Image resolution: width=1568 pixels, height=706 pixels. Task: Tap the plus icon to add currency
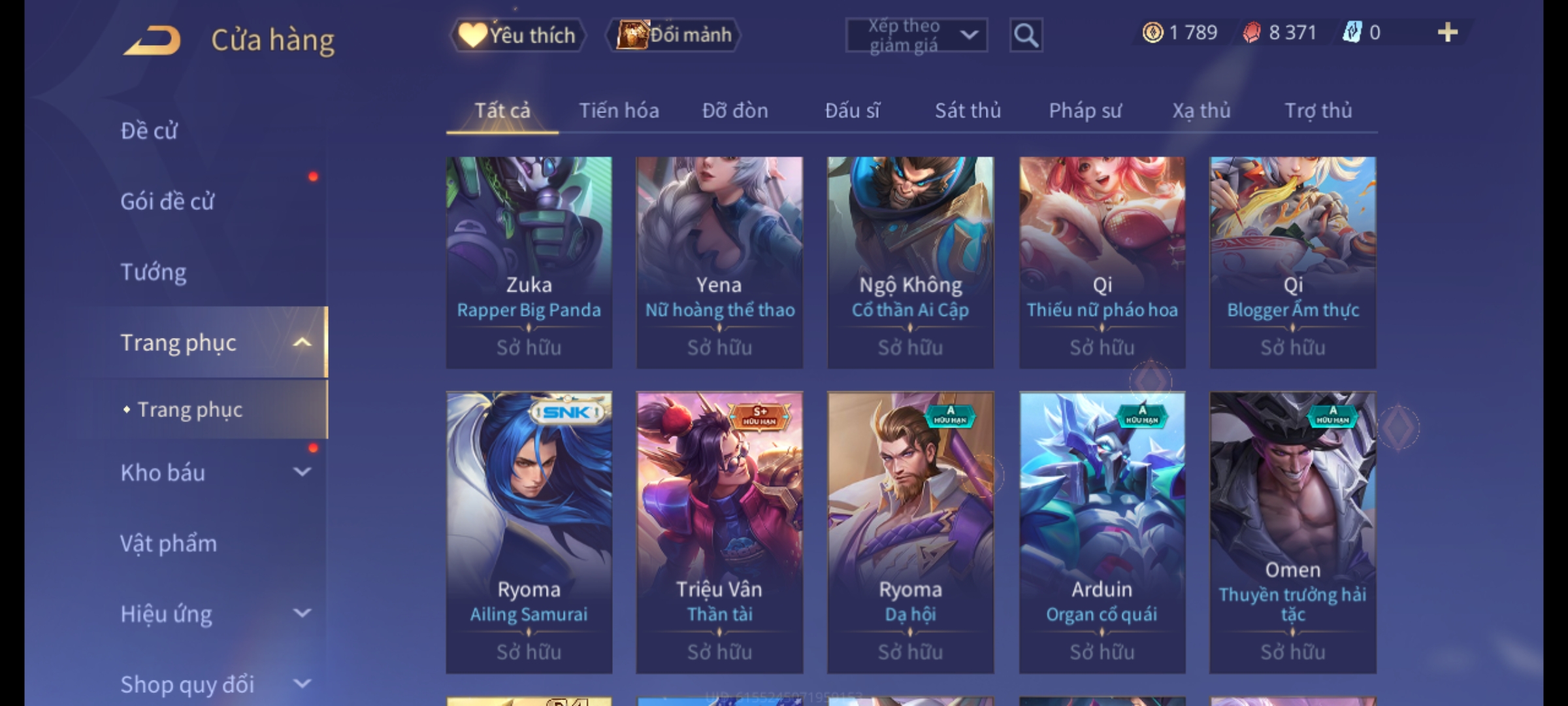(1448, 33)
